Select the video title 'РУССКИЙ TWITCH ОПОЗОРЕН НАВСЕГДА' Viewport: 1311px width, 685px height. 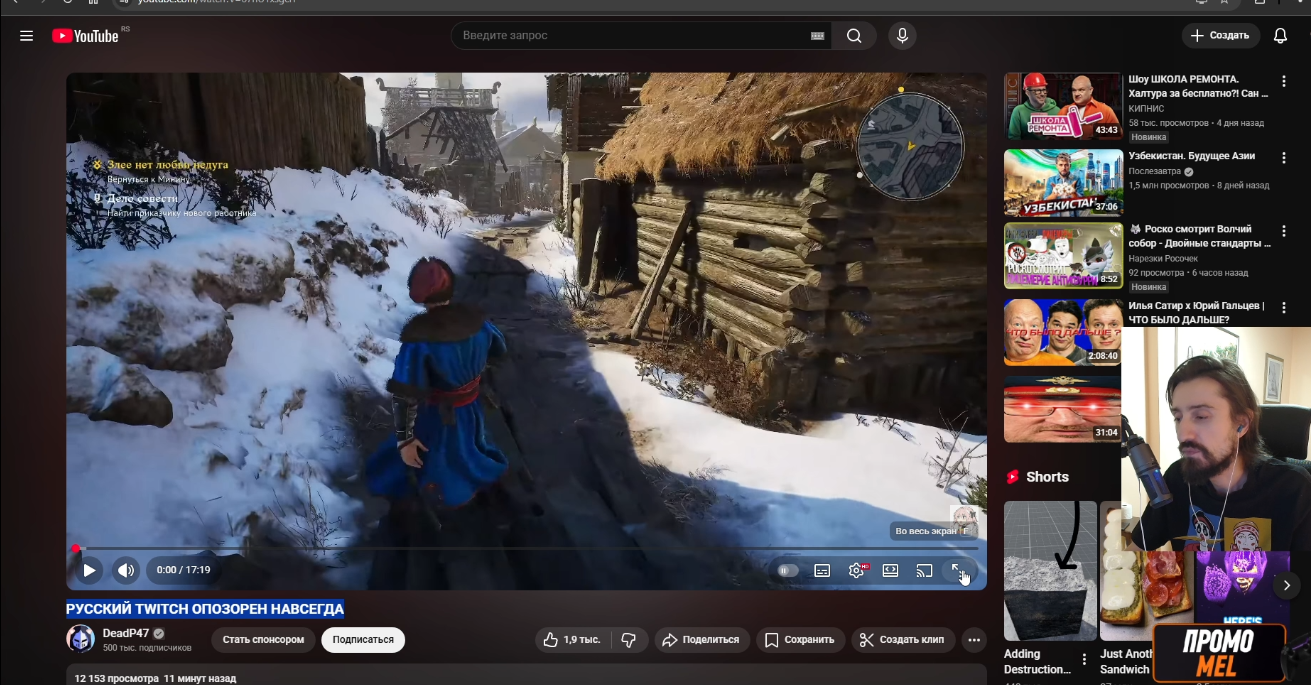(205, 609)
